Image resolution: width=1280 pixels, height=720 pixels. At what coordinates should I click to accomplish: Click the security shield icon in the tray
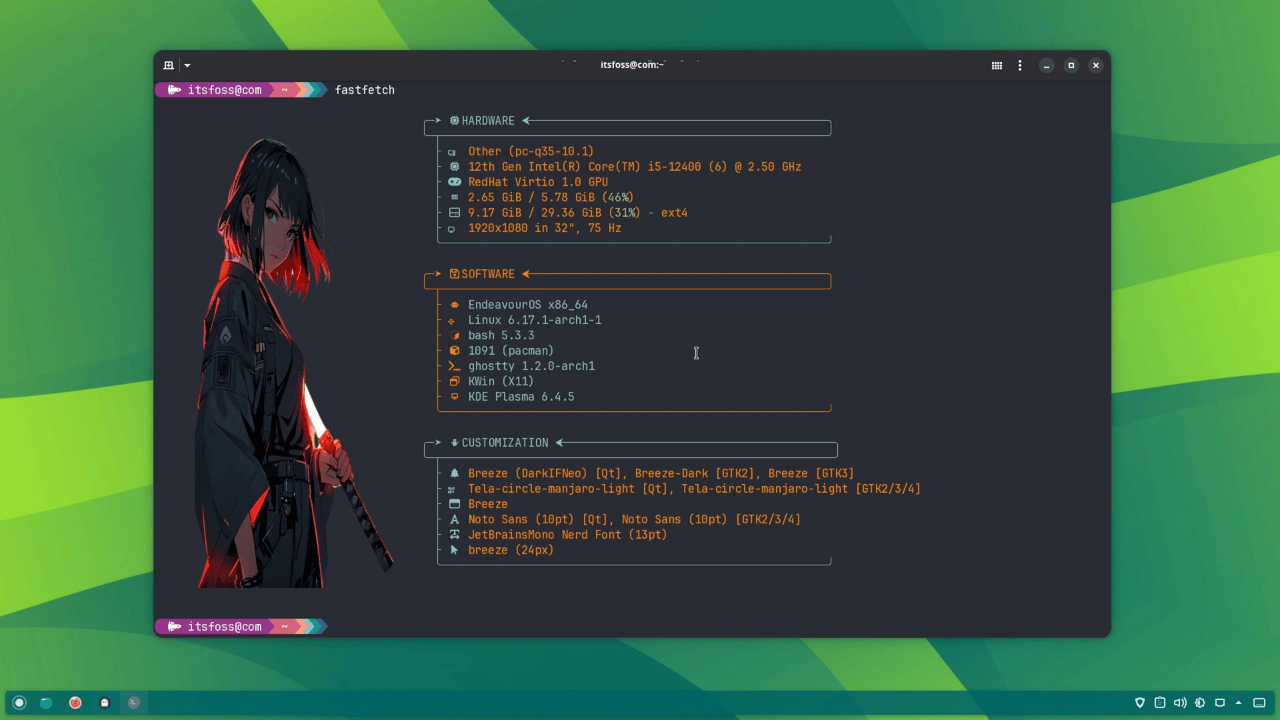1140,702
